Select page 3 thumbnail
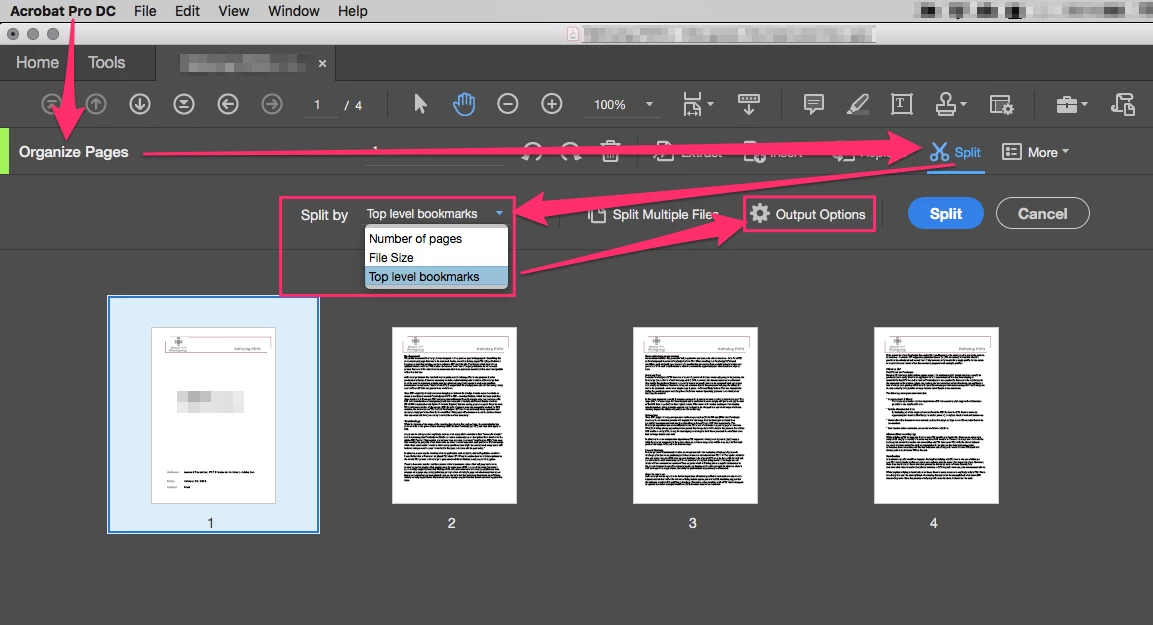The image size is (1153, 625). [695, 415]
